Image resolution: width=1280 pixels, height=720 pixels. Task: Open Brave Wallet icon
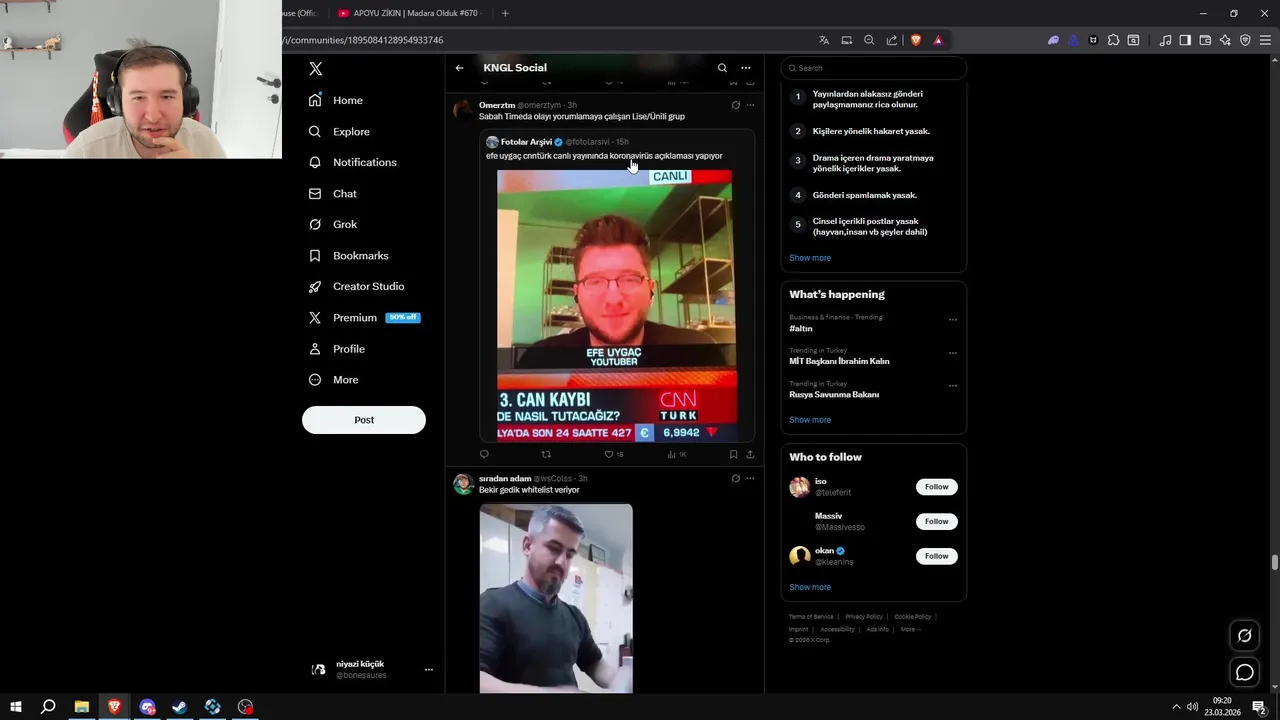(x=1205, y=40)
